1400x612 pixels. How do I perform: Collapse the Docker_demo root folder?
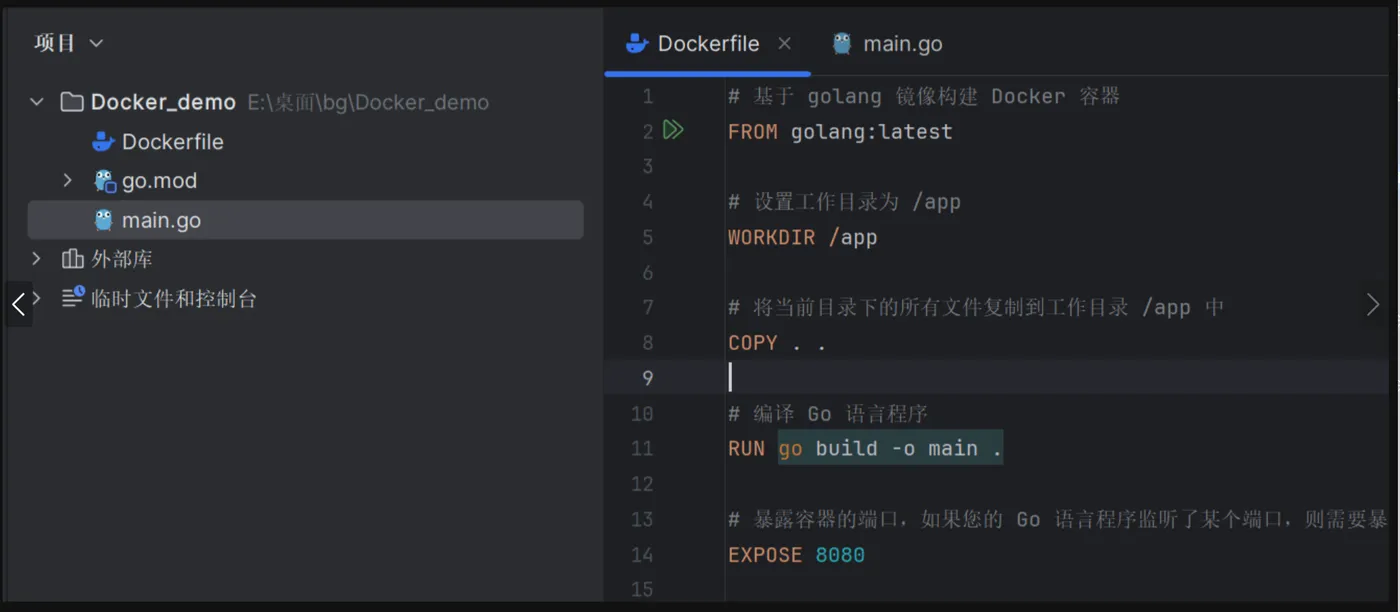pos(37,102)
